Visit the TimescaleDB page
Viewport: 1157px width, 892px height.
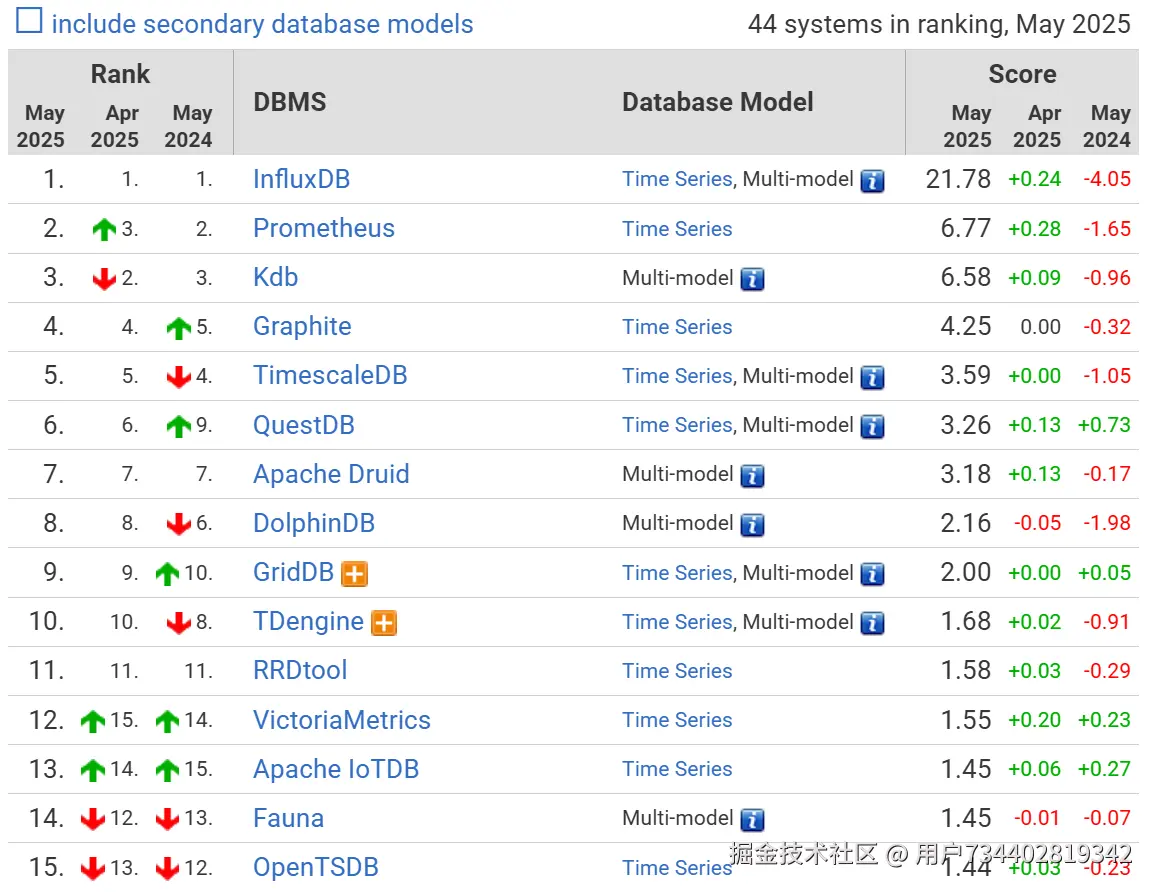[330, 376]
